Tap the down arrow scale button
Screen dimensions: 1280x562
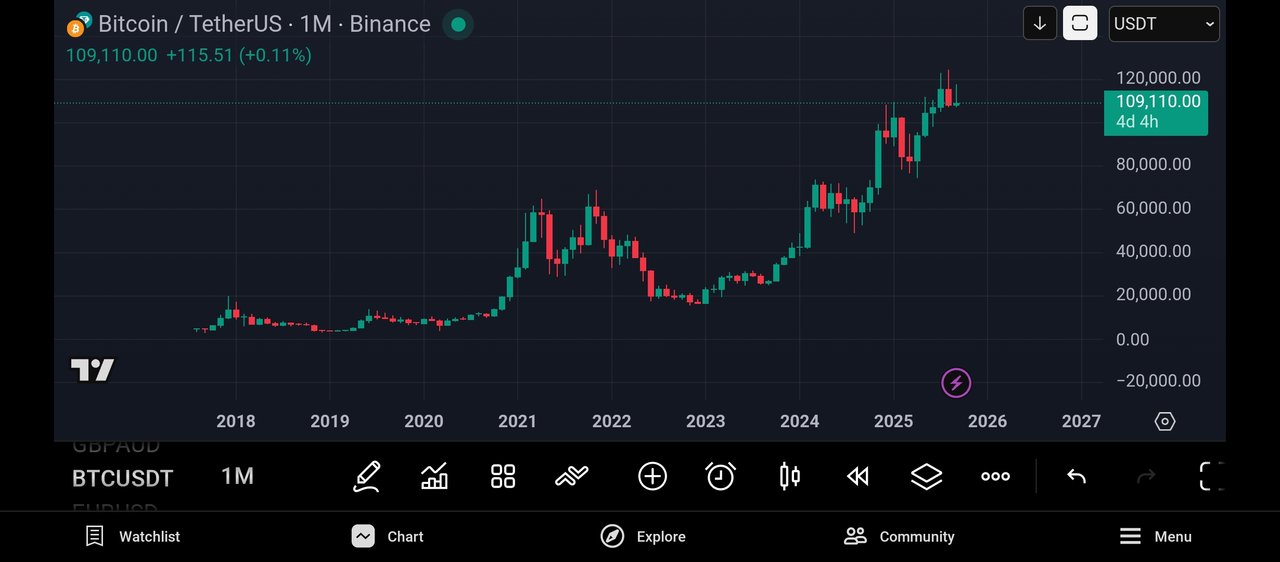click(x=1040, y=24)
